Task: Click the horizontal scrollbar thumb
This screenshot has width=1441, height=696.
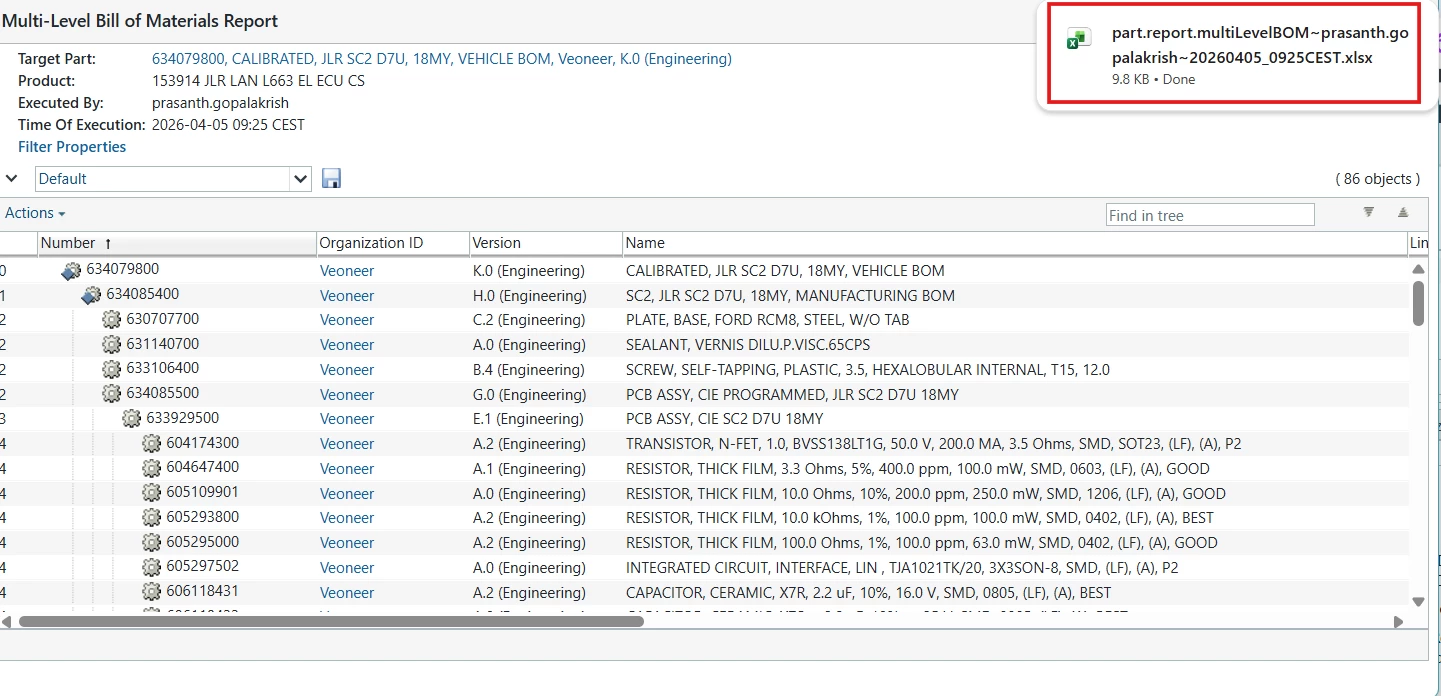Action: coord(331,621)
